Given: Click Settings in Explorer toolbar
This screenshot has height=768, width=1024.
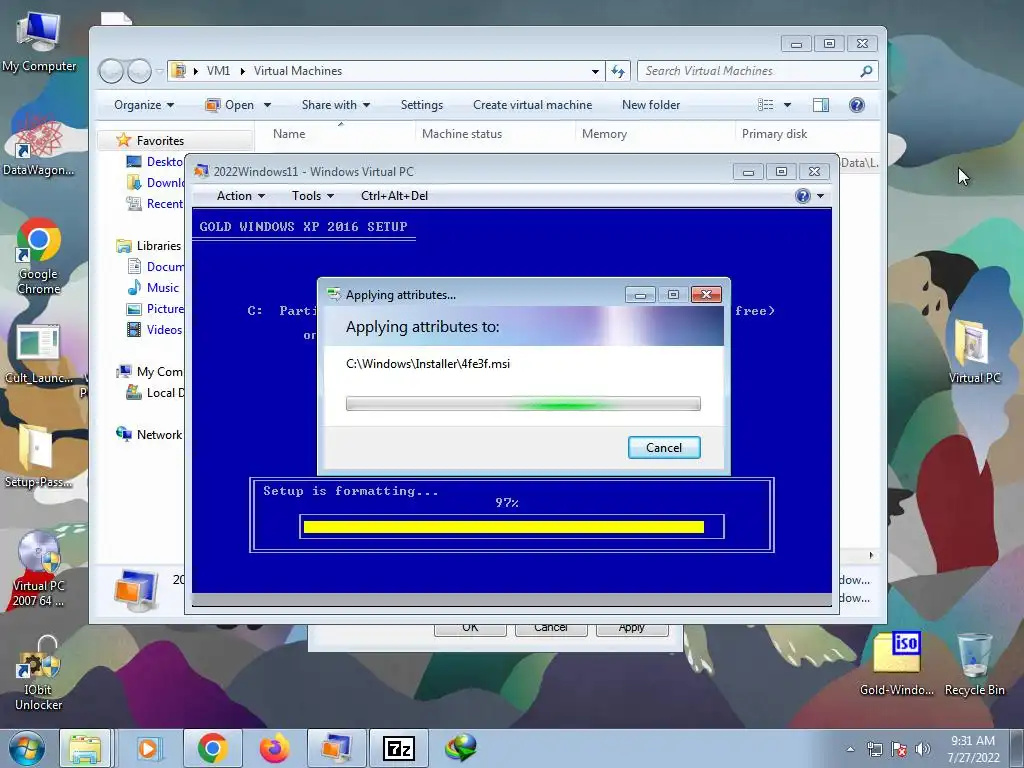Looking at the screenshot, I should [422, 105].
